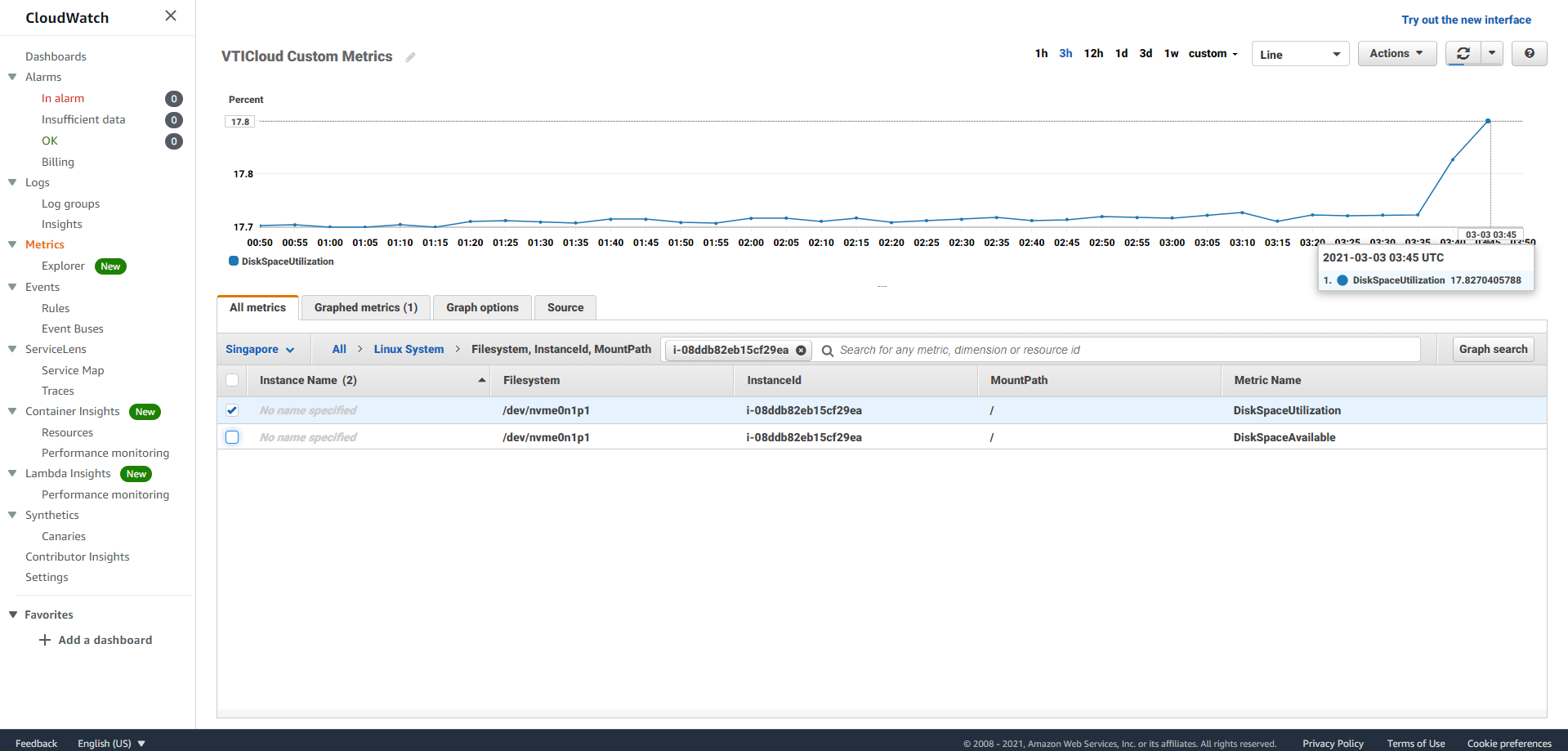Open the Event Buses page

(73, 329)
